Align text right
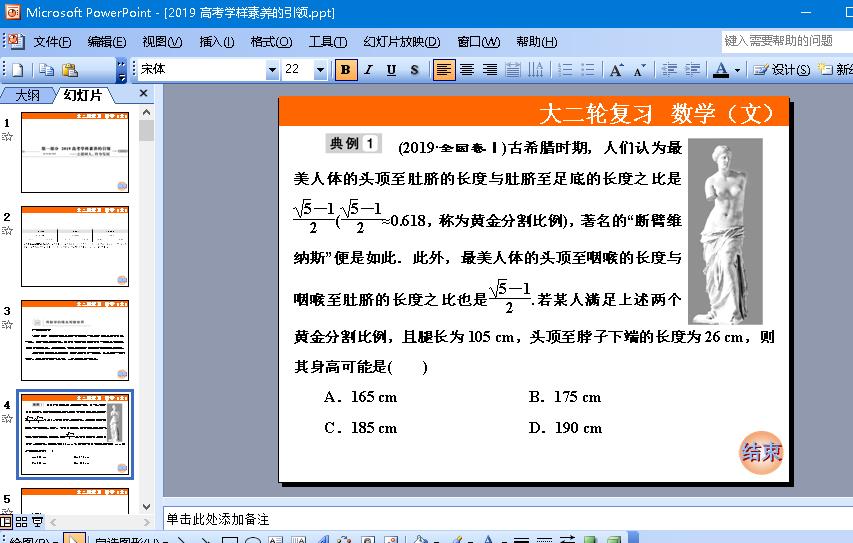The height and width of the screenshot is (543, 853). click(x=490, y=70)
